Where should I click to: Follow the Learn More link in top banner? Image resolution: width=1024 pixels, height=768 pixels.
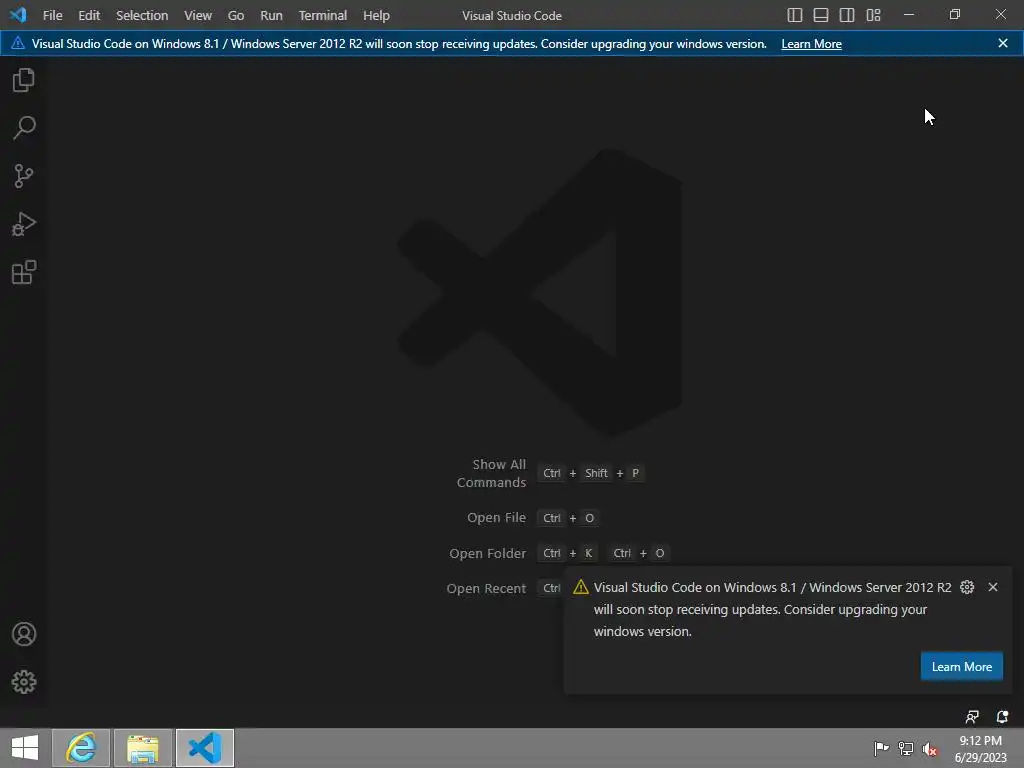[811, 44]
